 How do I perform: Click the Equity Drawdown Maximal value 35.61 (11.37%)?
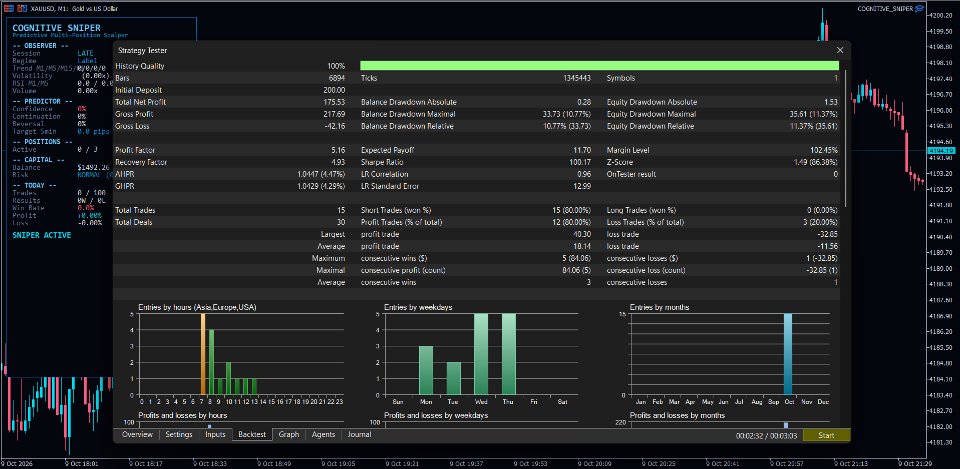tap(814, 114)
